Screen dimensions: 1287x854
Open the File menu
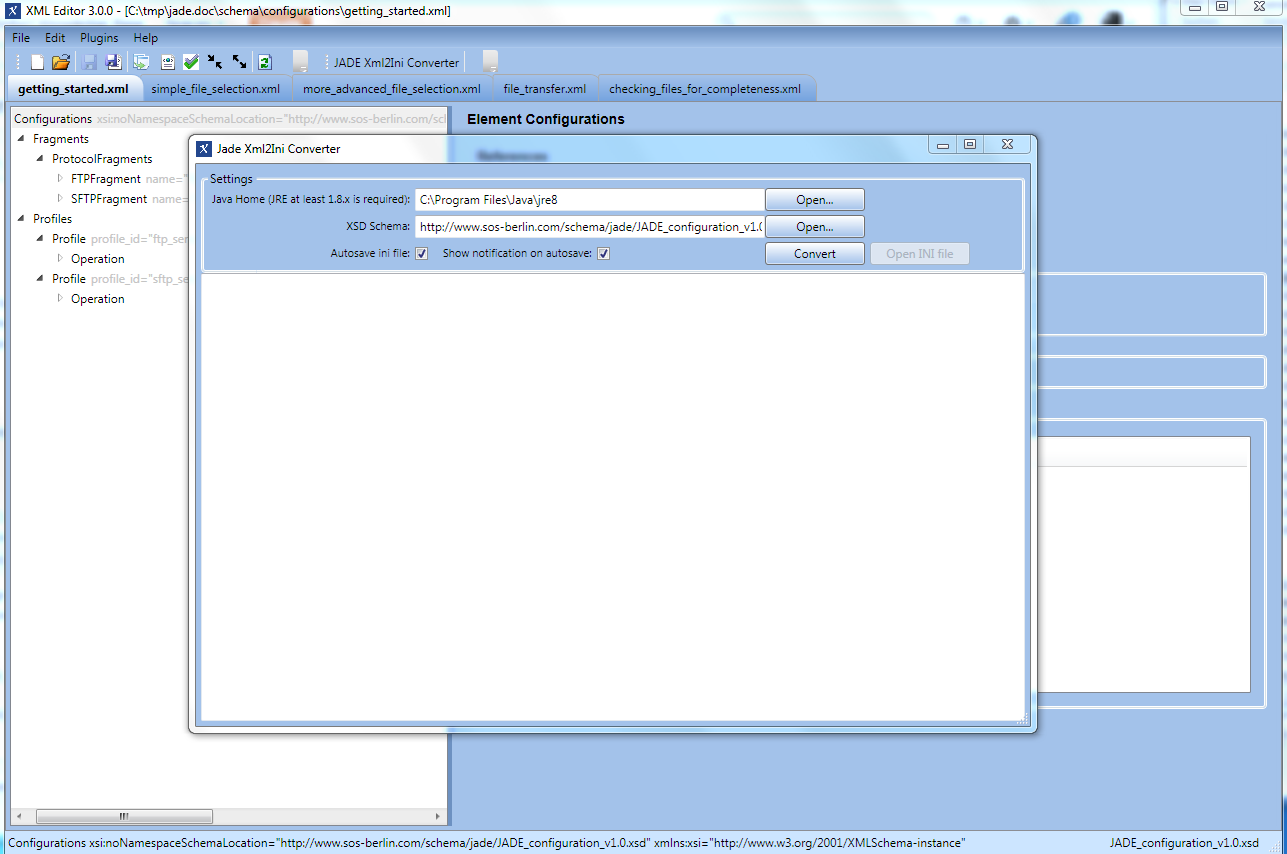[x=21, y=38]
